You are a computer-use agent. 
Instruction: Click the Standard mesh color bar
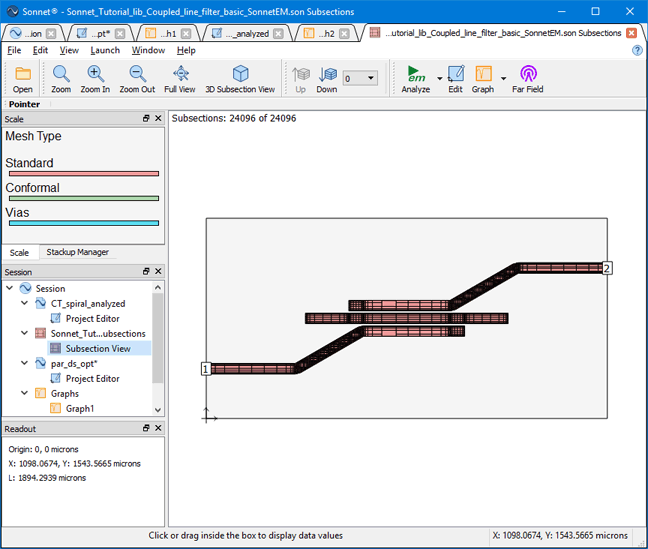(x=84, y=174)
